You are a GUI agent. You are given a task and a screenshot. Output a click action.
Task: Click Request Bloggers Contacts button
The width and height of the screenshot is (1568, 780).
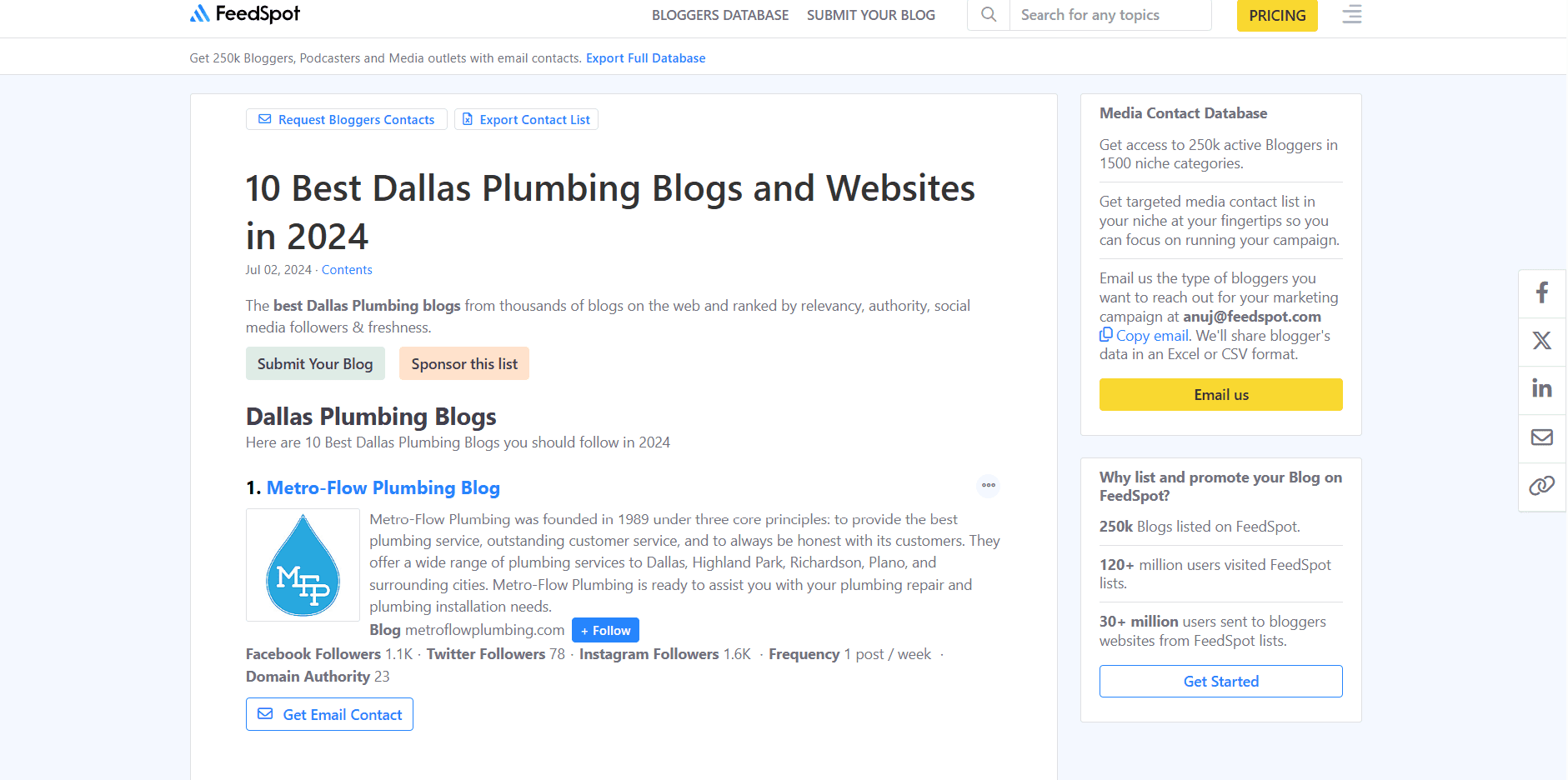(347, 119)
